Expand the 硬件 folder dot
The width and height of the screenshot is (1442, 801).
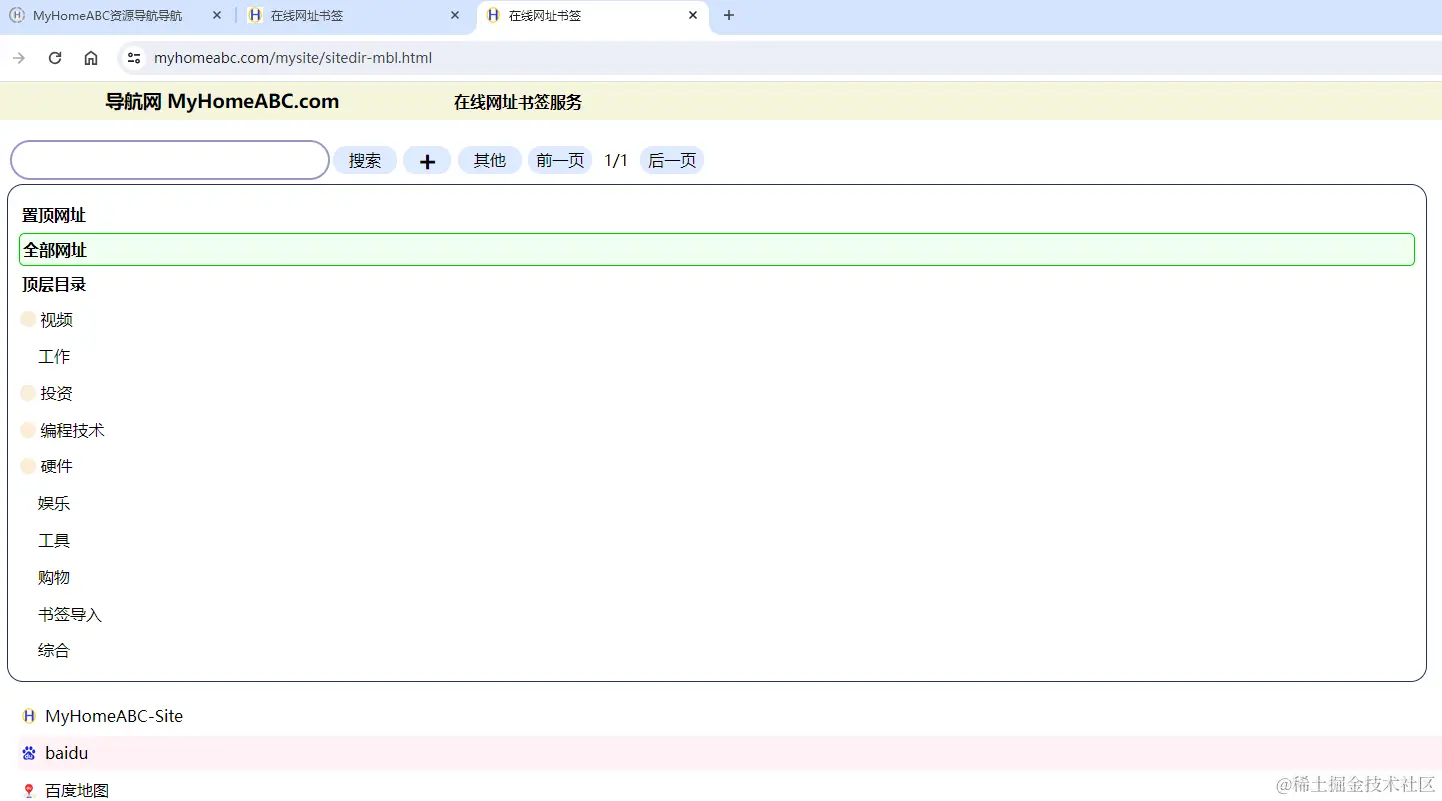pos(28,466)
